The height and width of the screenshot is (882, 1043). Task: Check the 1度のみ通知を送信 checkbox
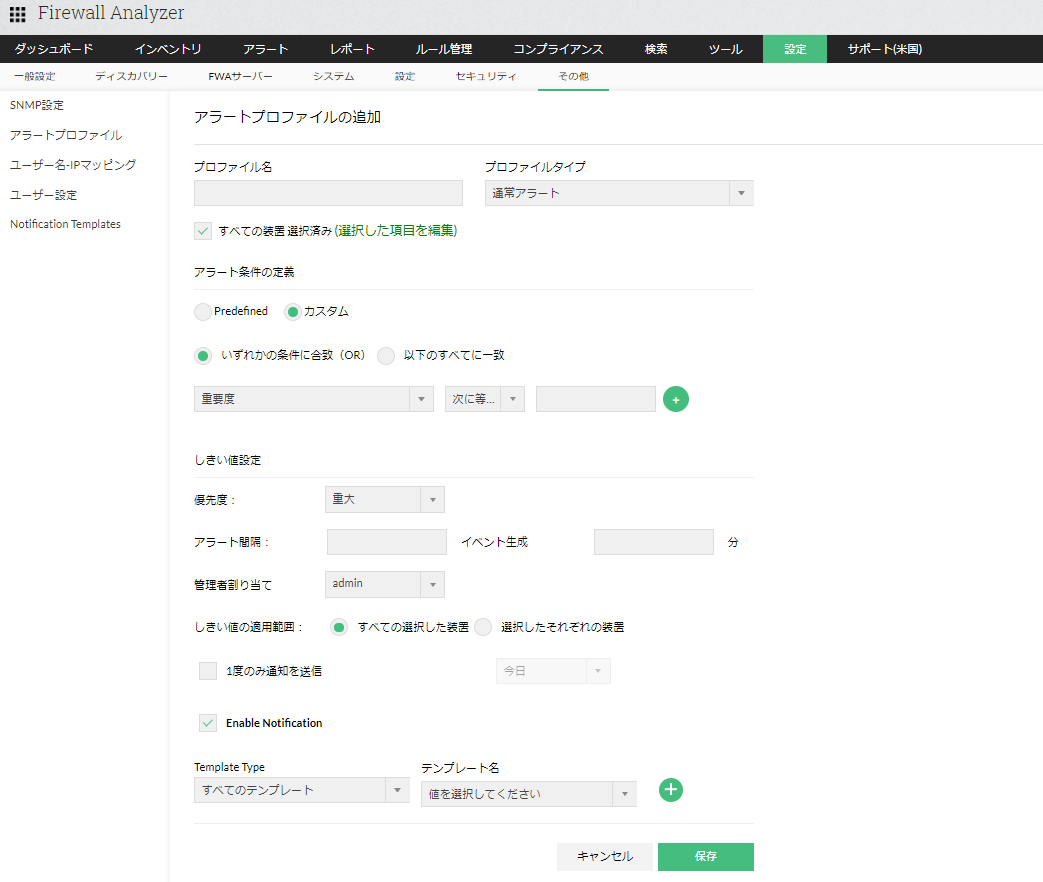(x=208, y=671)
